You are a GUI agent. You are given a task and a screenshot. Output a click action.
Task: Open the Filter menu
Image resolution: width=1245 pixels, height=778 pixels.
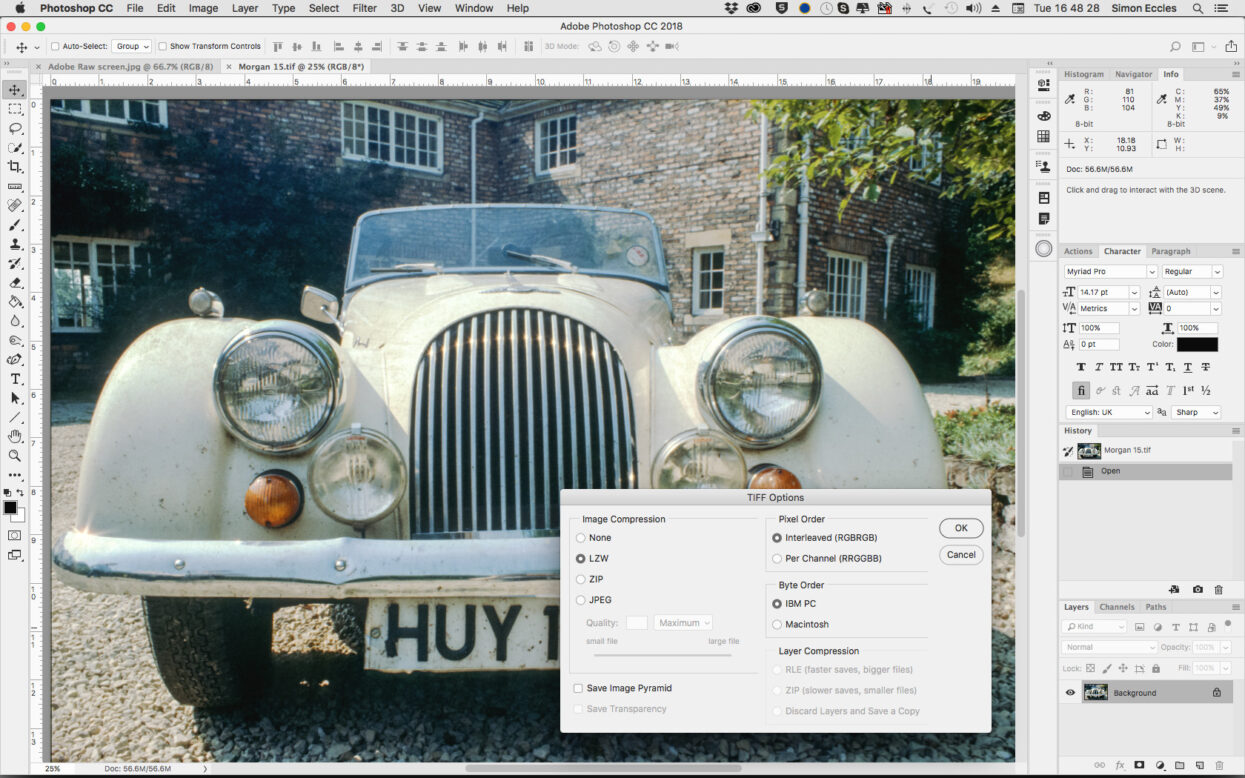(x=364, y=8)
